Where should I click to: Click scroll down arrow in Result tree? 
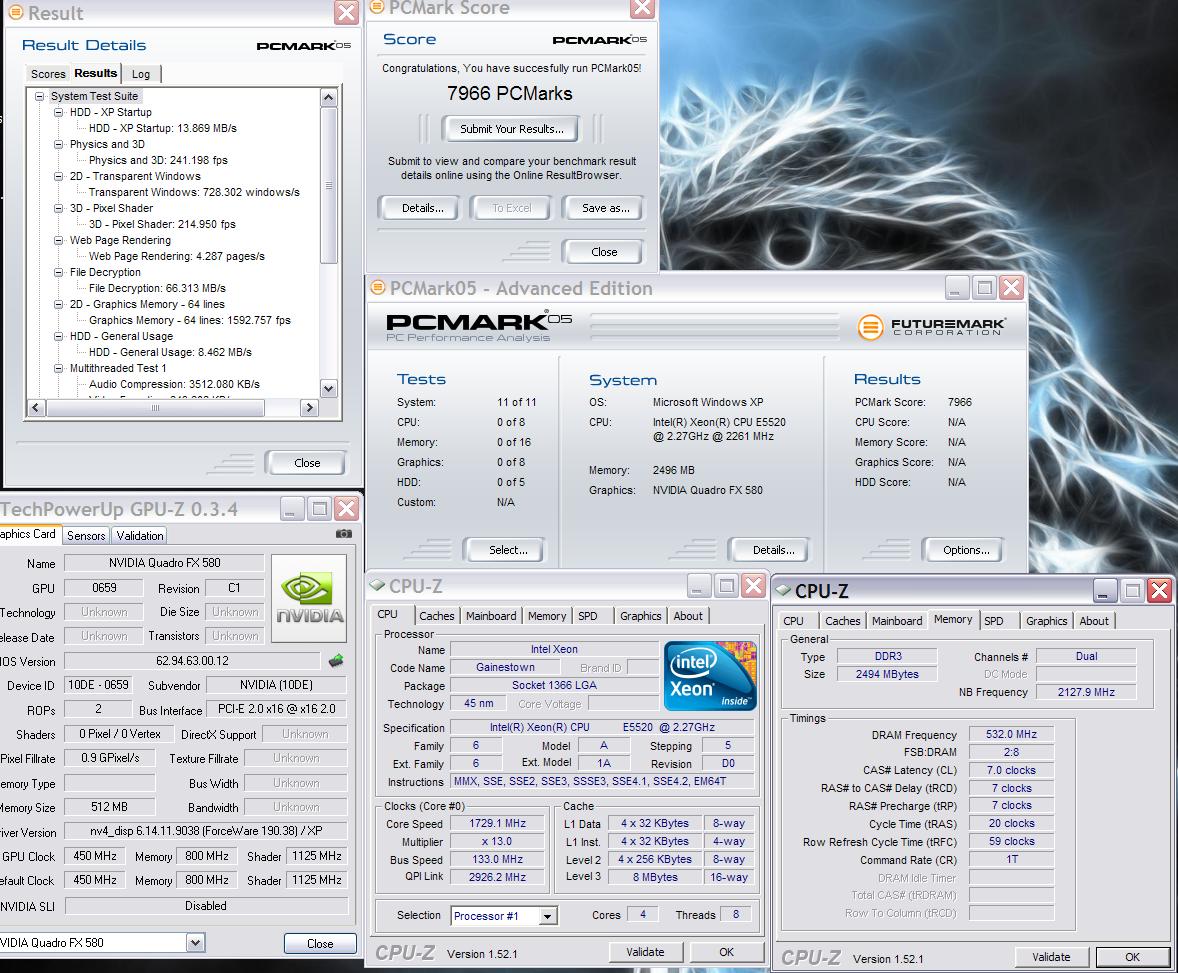pyautogui.click(x=328, y=388)
